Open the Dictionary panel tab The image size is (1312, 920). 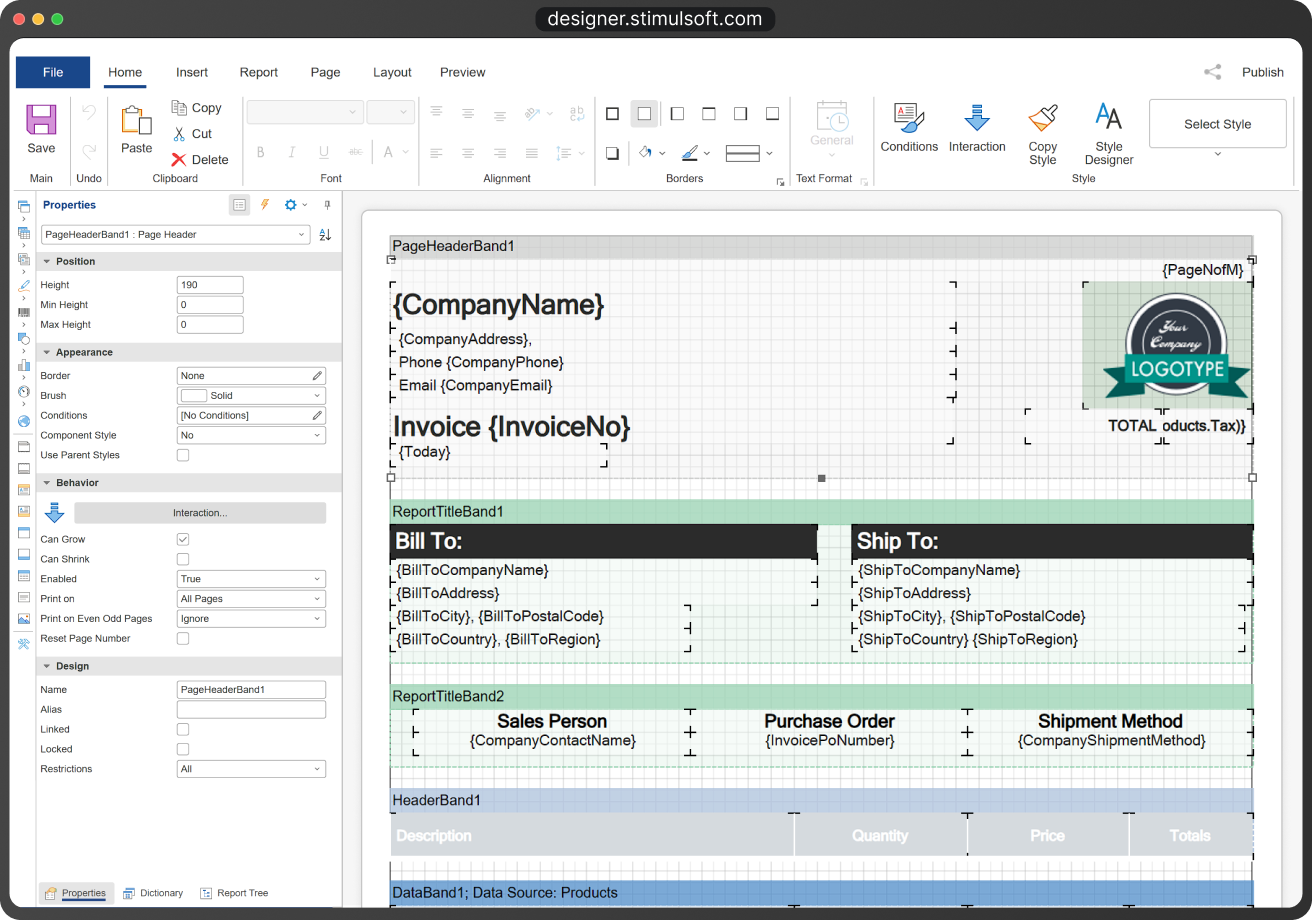pyautogui.click(x=153, y=893)
